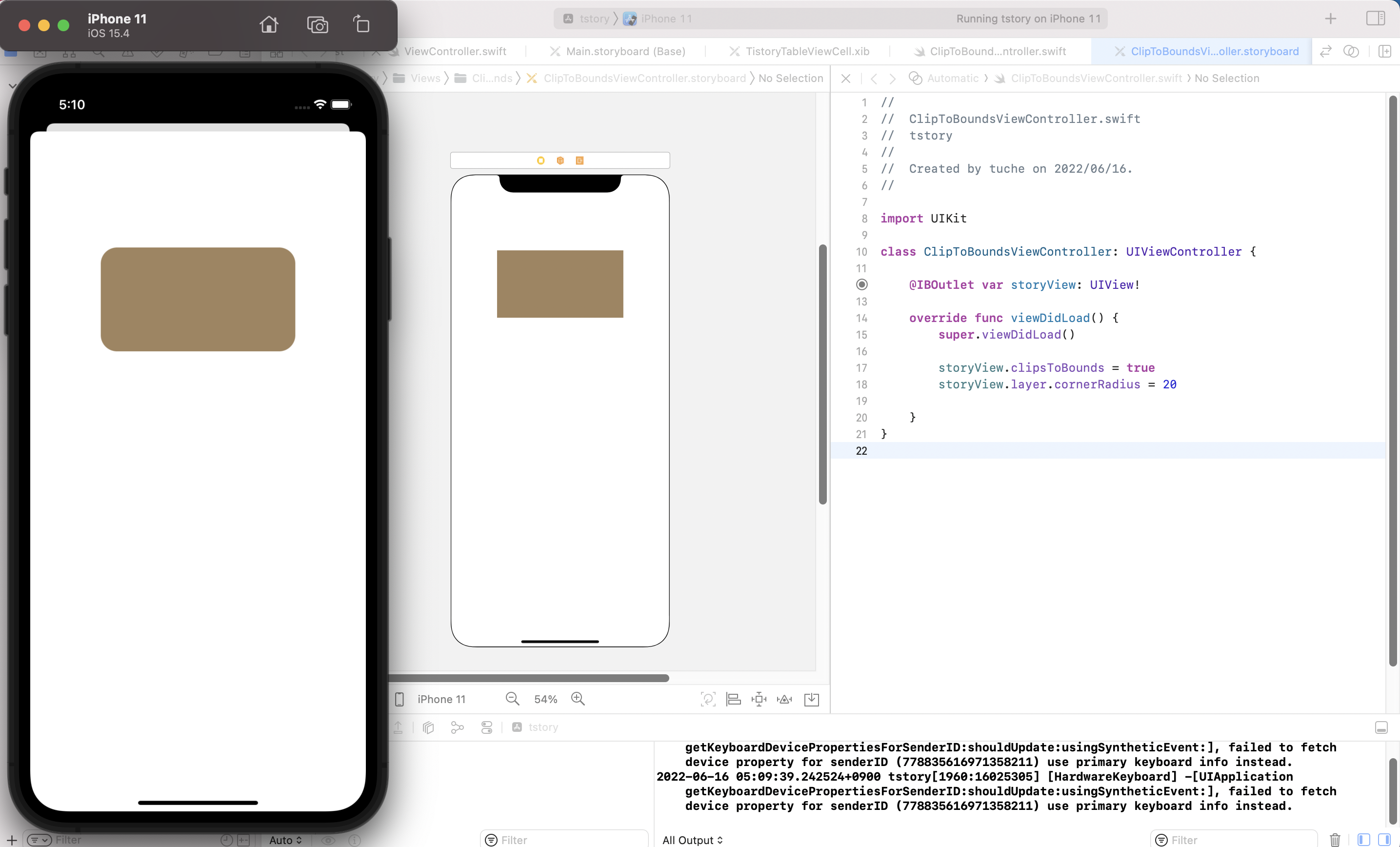Open the Add New Constraints tool
Screen dimensions: 1400x847
pos(759,699)
